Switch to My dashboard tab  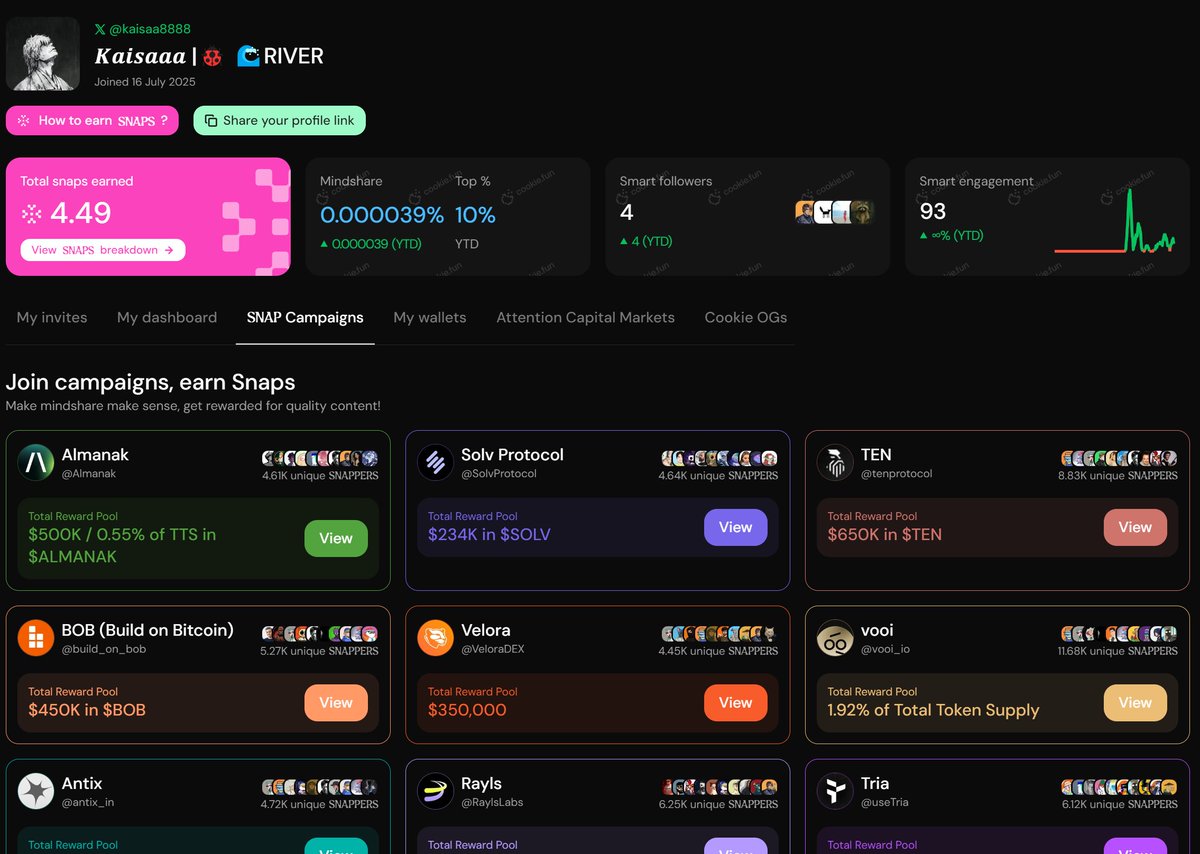pyautogui.click(x=167, y=317)
